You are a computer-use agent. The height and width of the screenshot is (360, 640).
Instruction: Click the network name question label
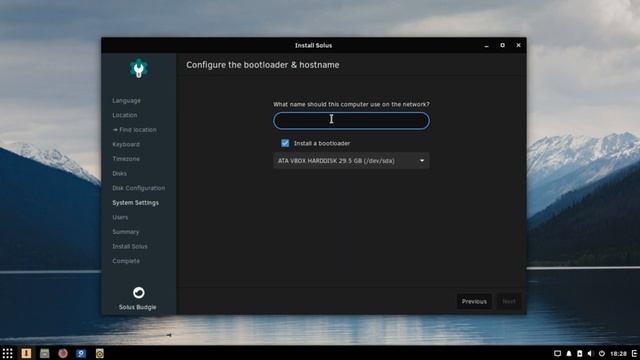pyautogui.click(x=351, y=104)
